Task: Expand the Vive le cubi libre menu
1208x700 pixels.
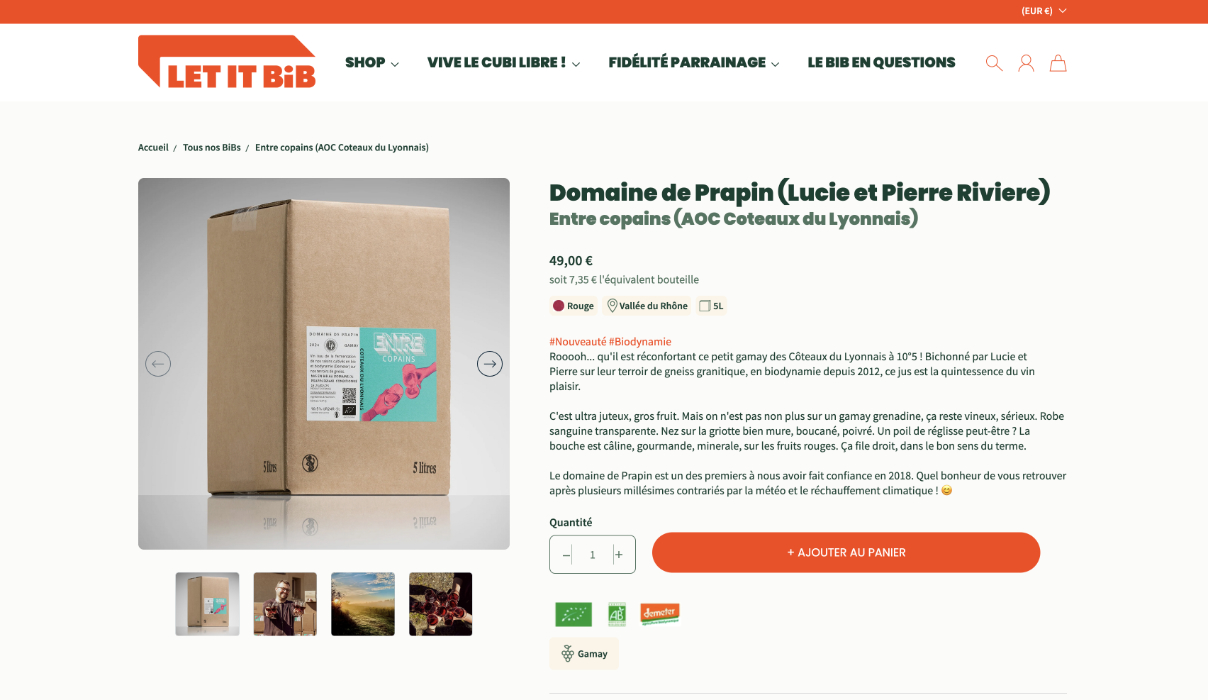Action: [x=503, y=62]
